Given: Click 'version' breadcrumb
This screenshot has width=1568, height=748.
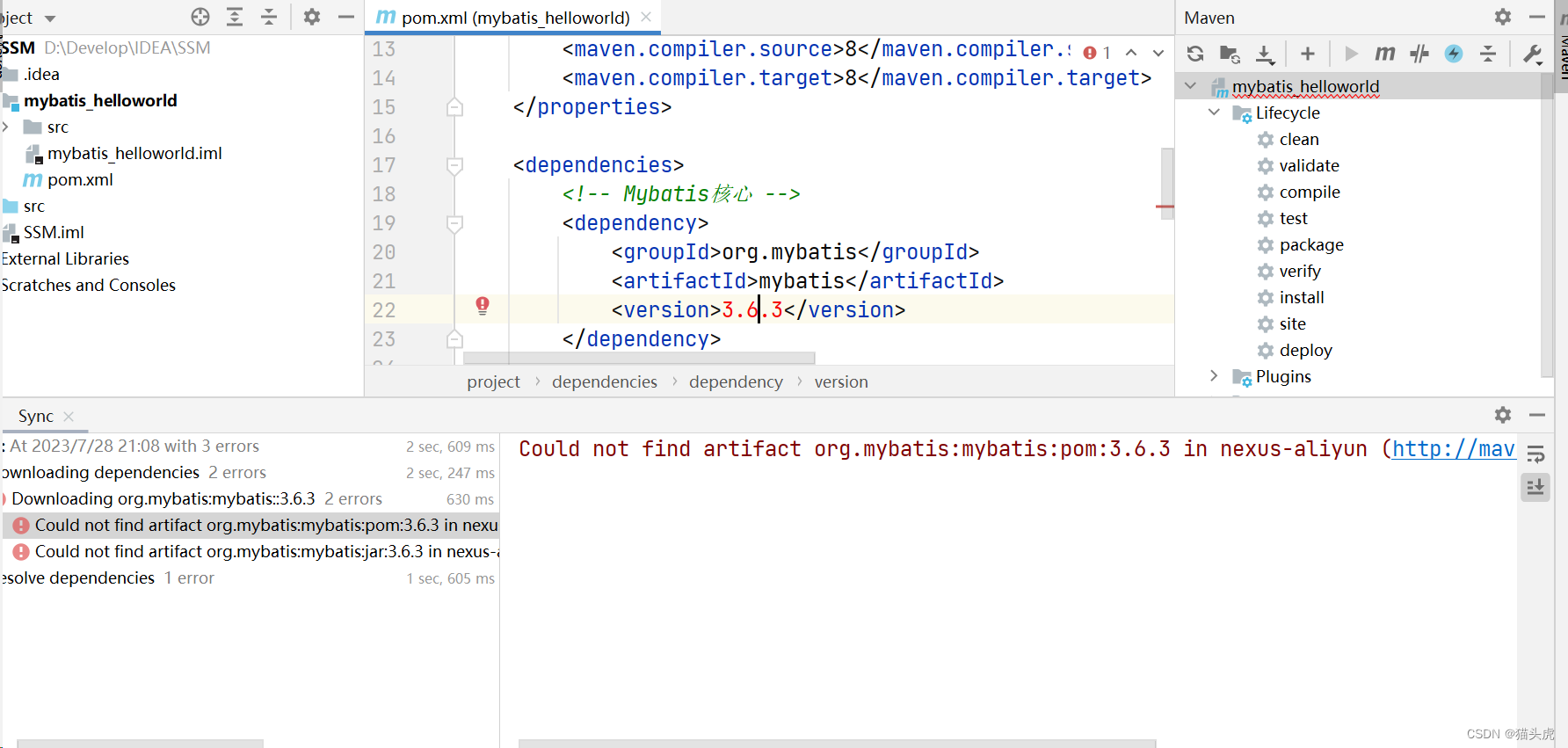Looking at the screenshot, I should tap(841, 381).
